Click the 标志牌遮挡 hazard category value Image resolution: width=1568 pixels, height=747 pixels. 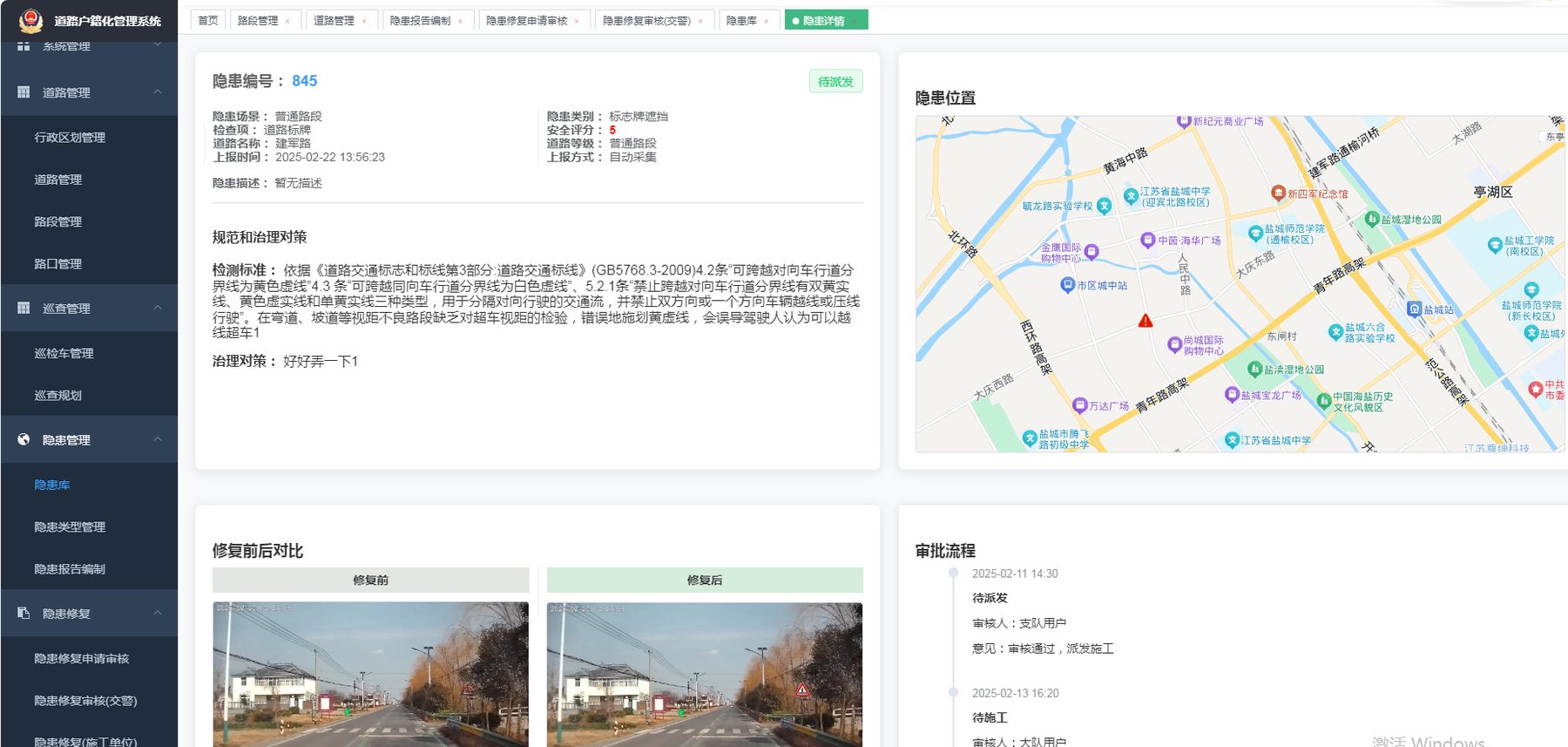[639, 116]
